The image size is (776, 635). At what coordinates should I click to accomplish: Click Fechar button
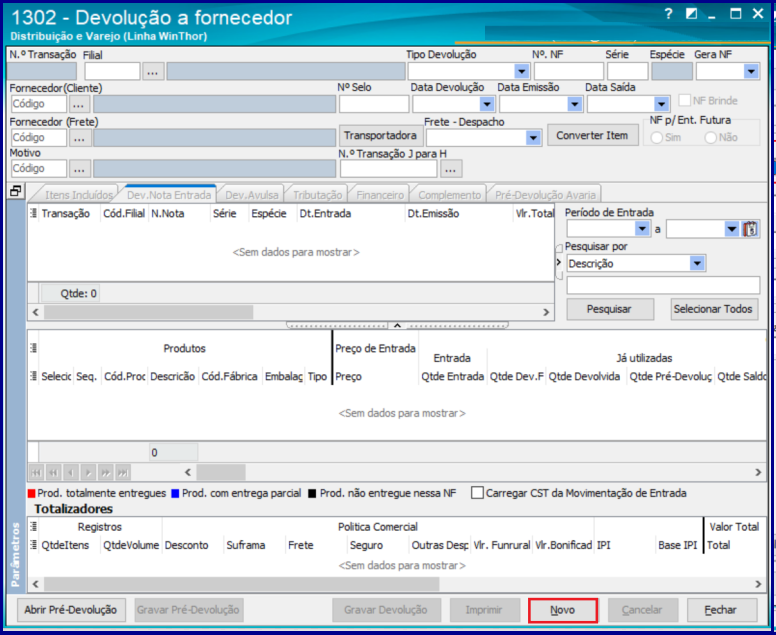(x=722, y=610)
